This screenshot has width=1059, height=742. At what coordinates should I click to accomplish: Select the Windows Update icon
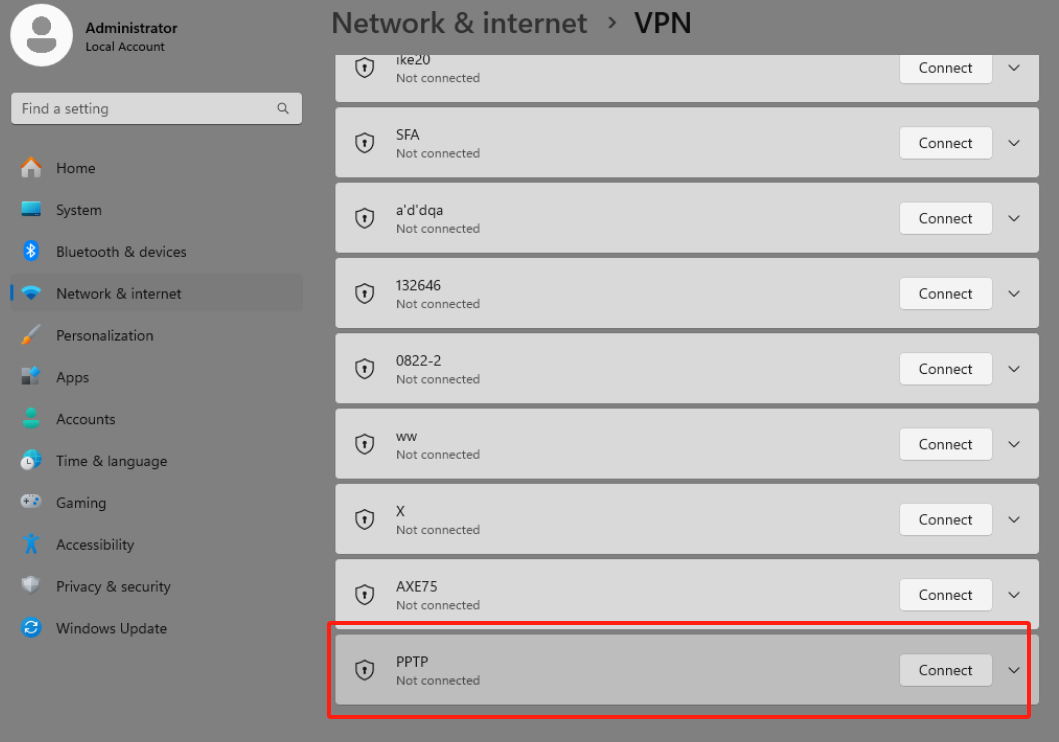[31, 628]
